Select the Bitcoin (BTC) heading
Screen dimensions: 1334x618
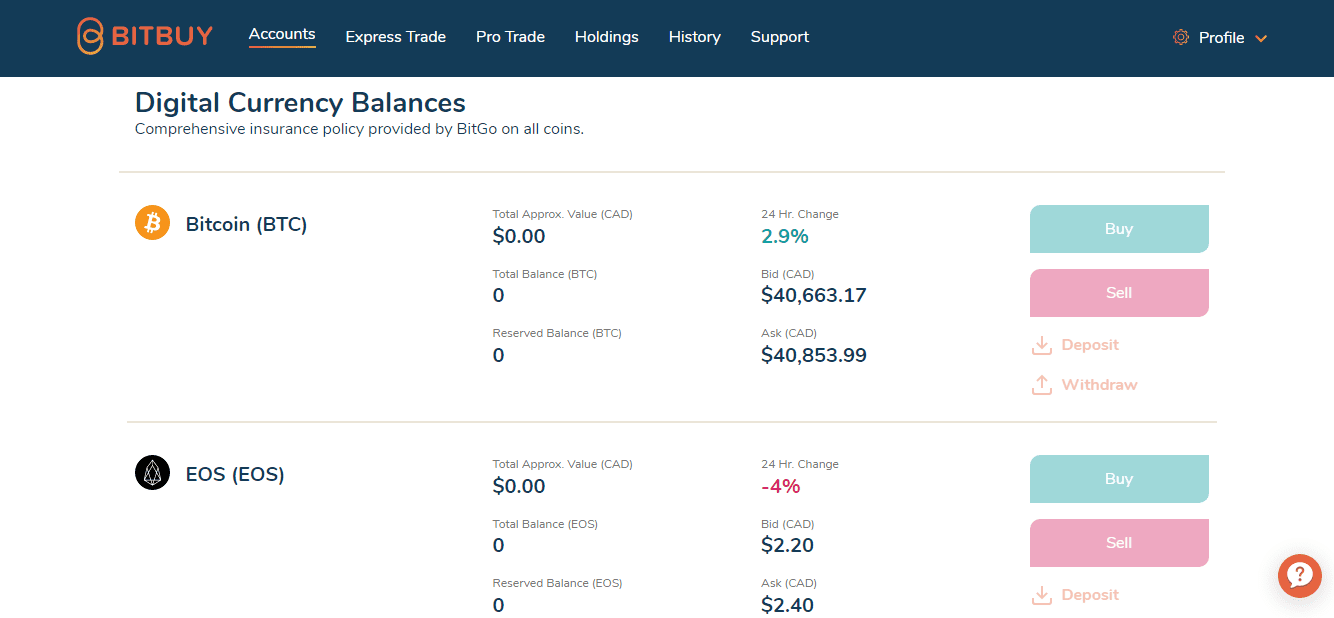click(x=247, y=224)
